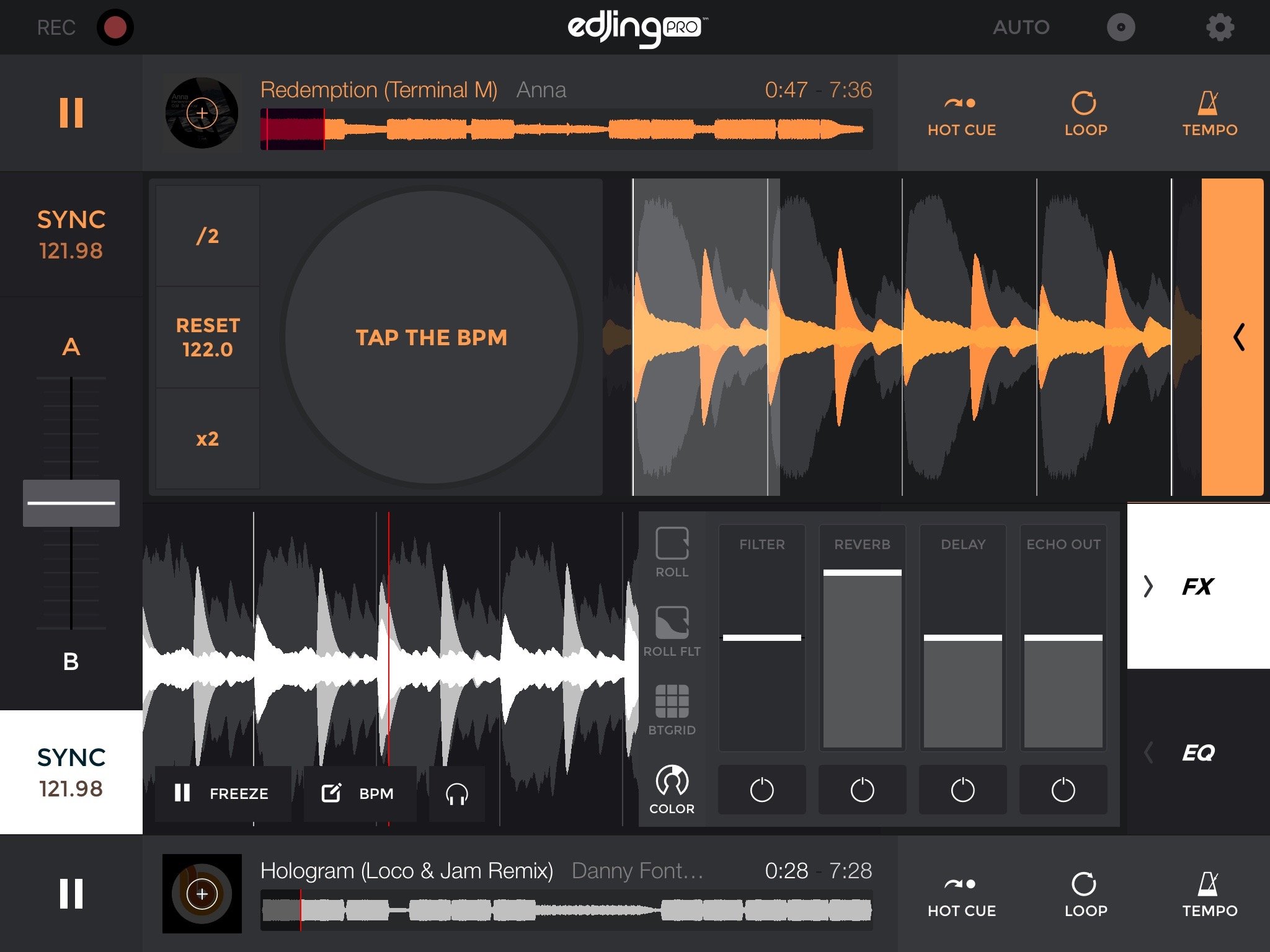This screenshot has width=1270, height=952.
Task: Enable the Echo Out power button
Action: 1063,790
